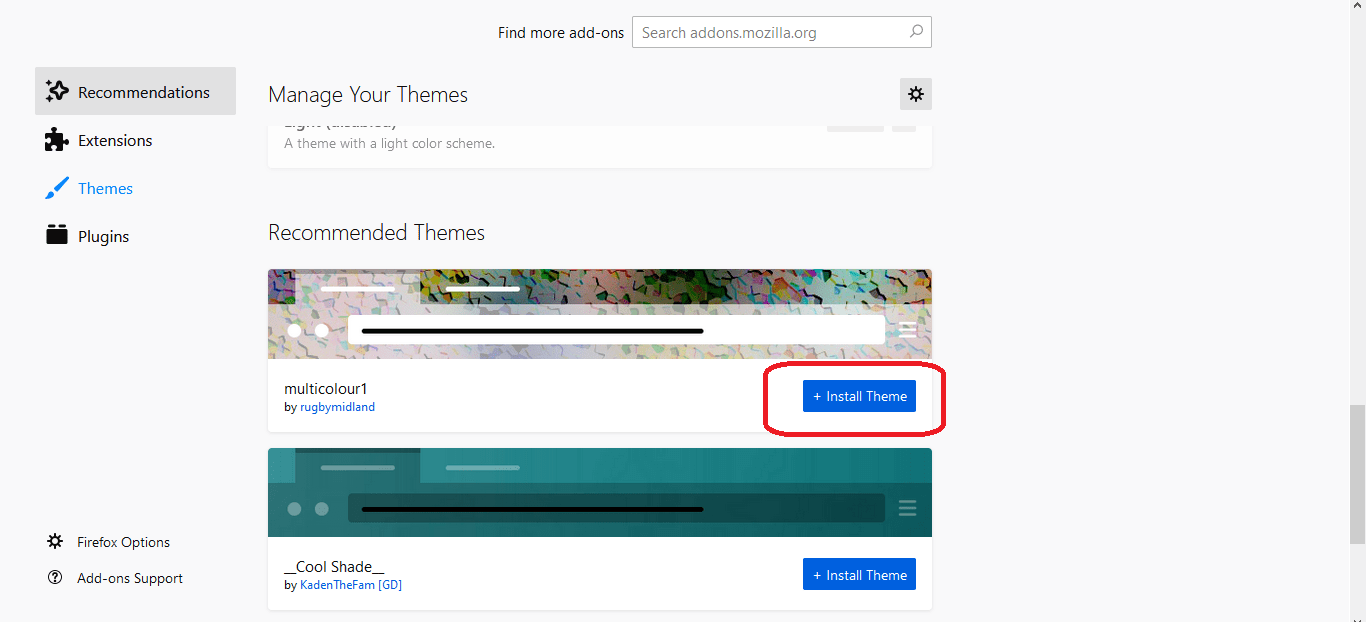This screenshot has width=1366, height=622.
Task: Click the multicolour1 theme name
Action: 326,388
